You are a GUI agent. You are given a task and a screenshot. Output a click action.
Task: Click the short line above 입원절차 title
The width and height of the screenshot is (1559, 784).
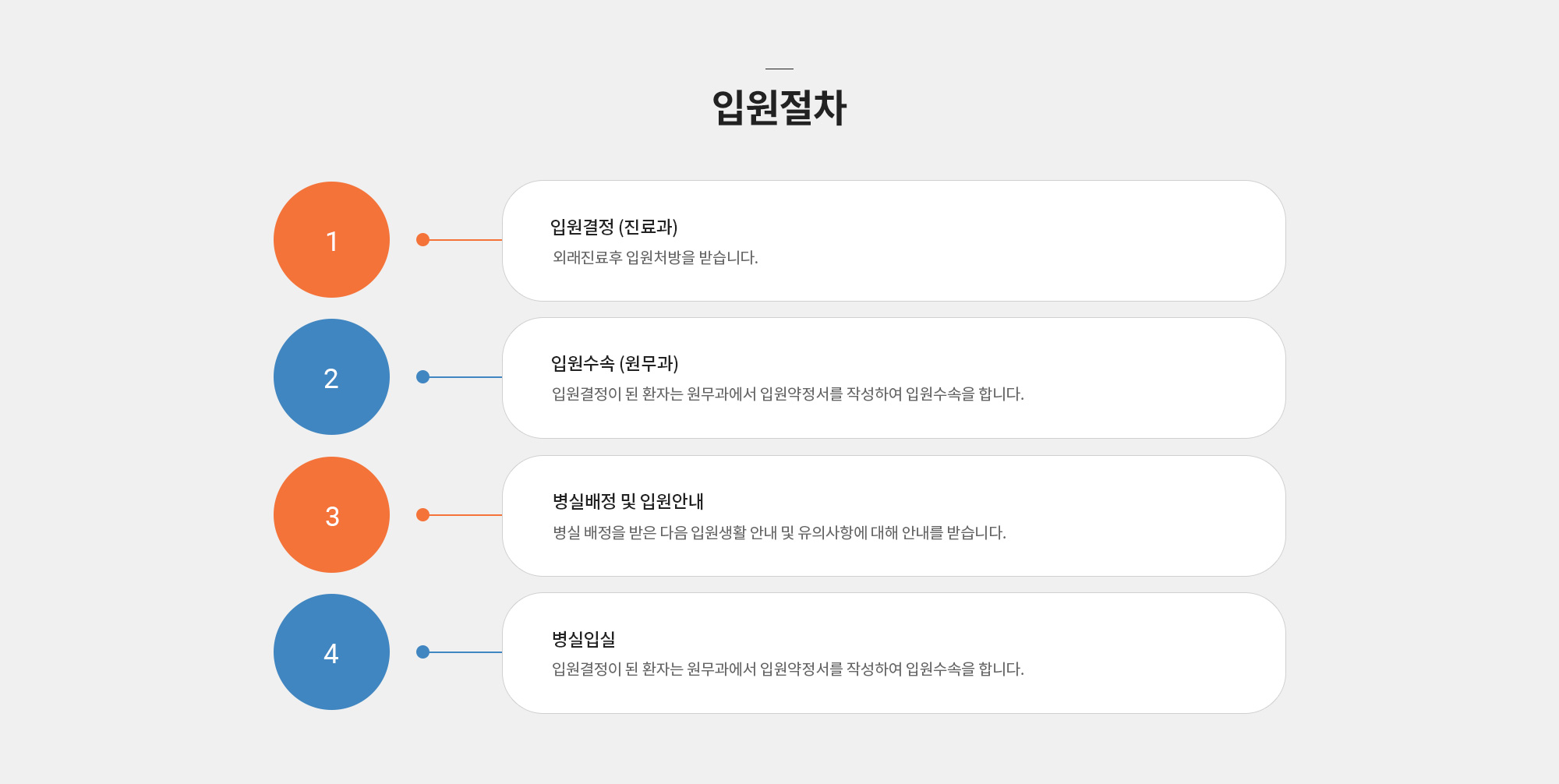[779, 69]
